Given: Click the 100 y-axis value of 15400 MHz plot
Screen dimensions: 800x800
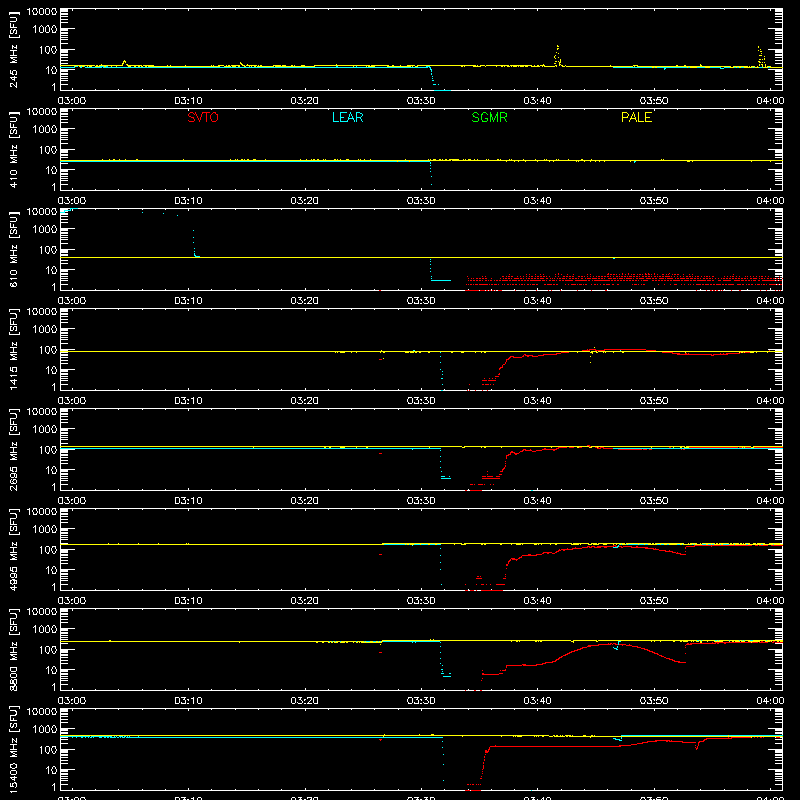Looking at the screenshot, I should pos(48,750).
